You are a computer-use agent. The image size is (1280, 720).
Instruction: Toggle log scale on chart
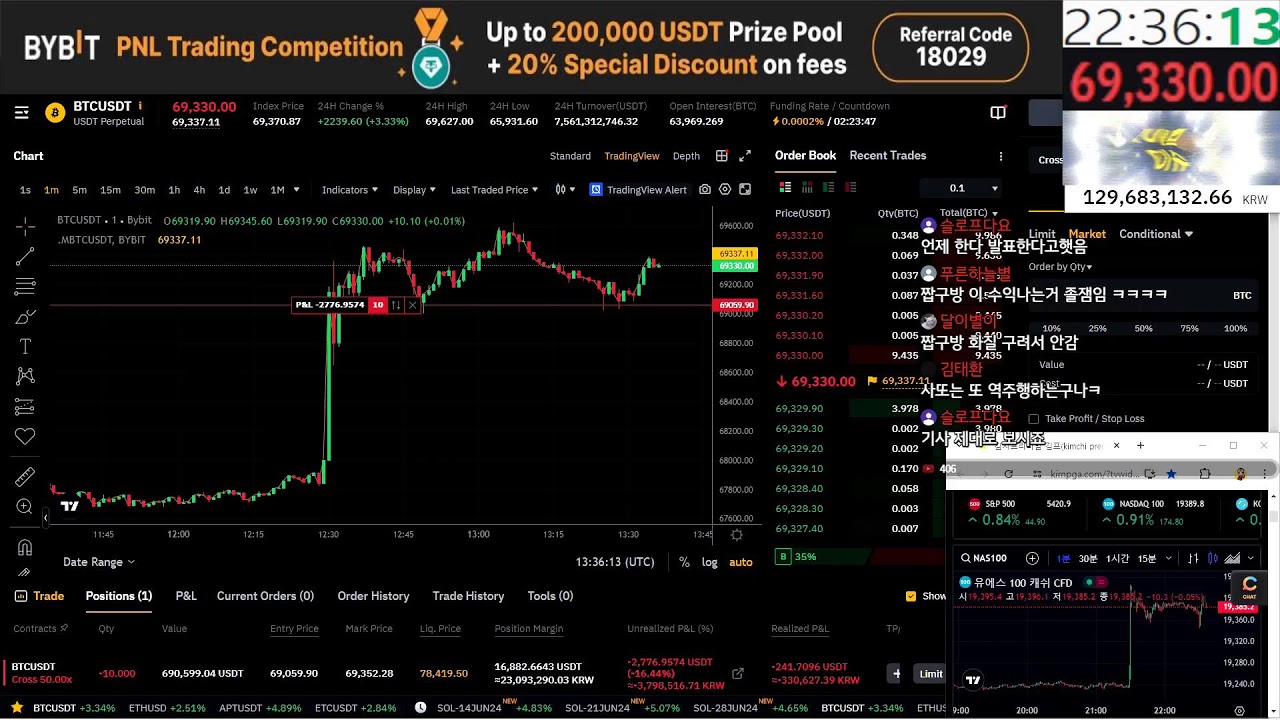[709, 562]
